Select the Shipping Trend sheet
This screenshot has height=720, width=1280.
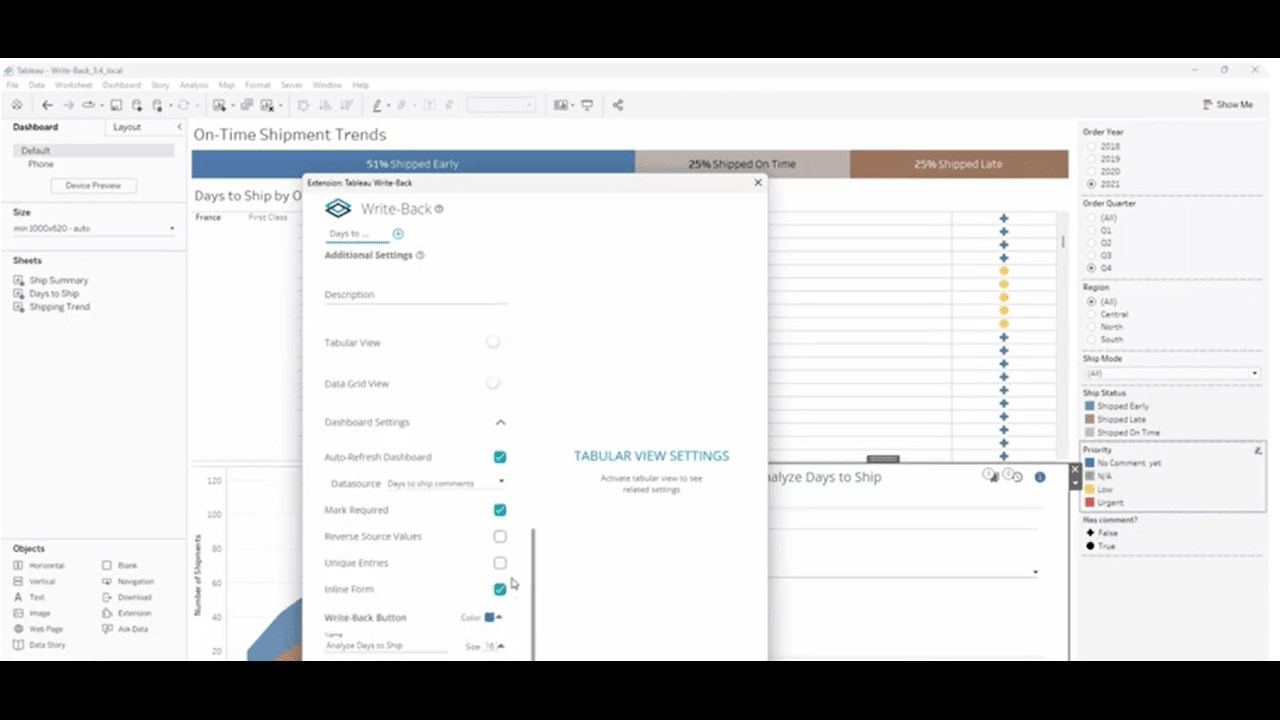[x=60, y=307]
